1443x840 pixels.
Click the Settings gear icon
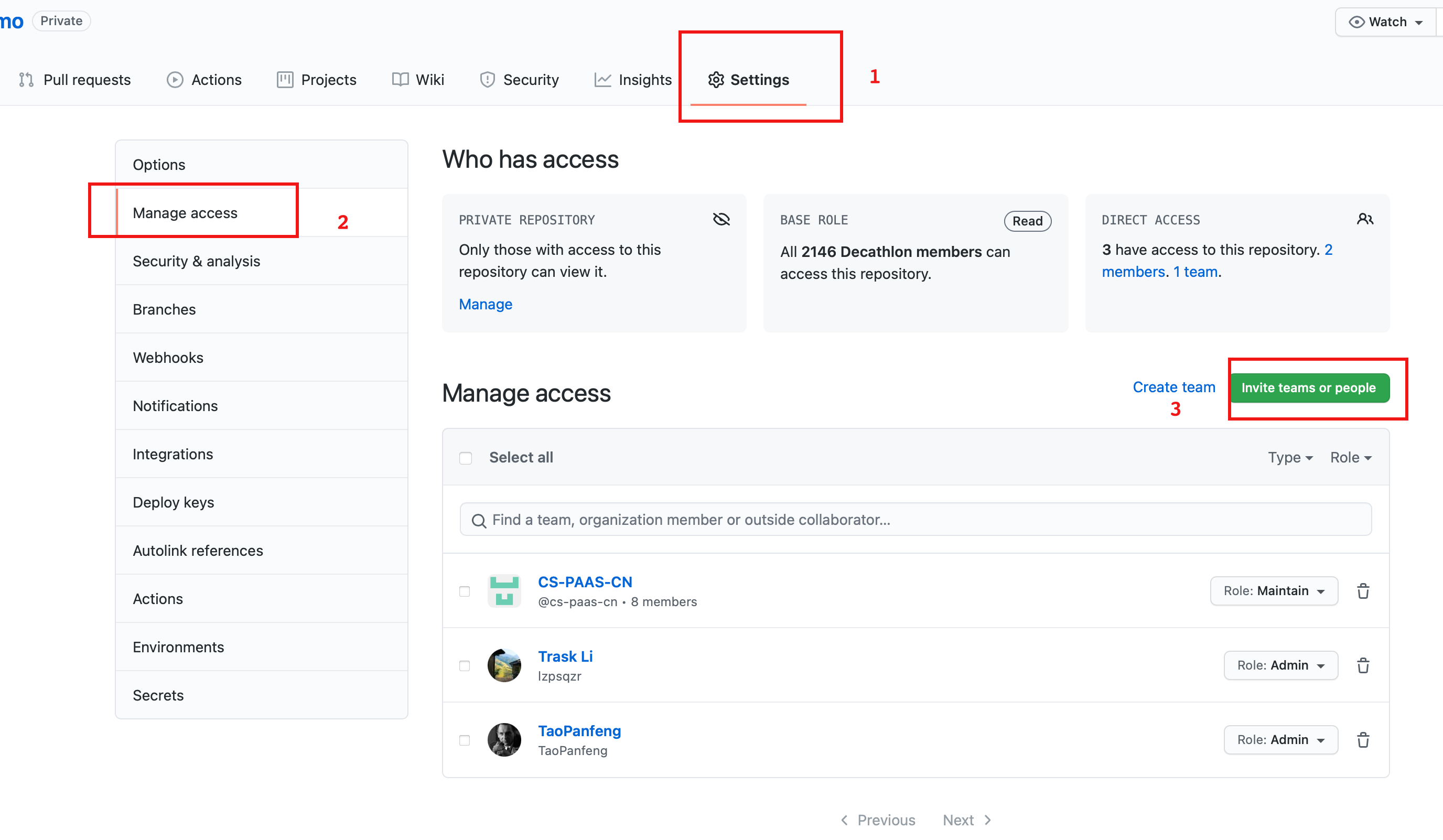(x=716, y=80)
